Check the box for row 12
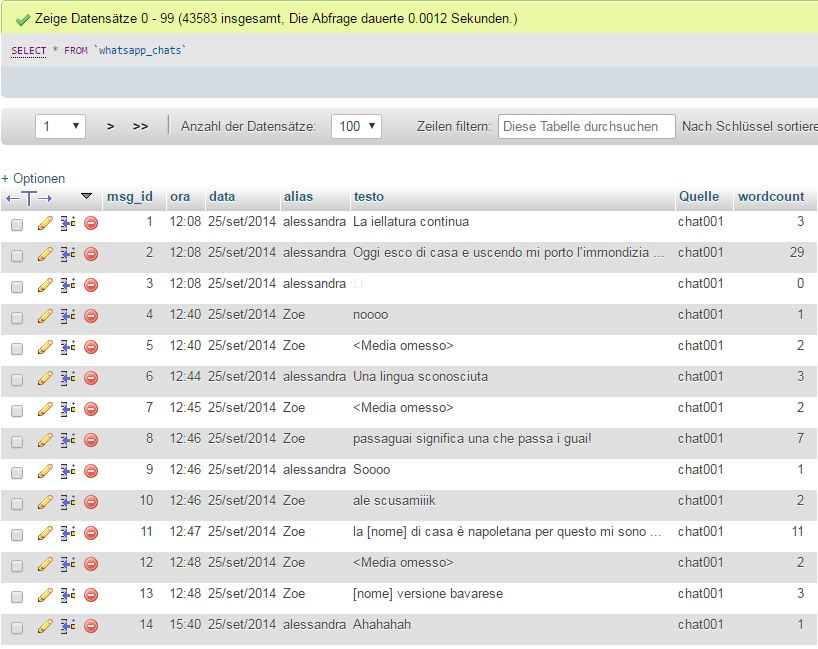This screenshot has width=818, height=649. coord(17,564)
